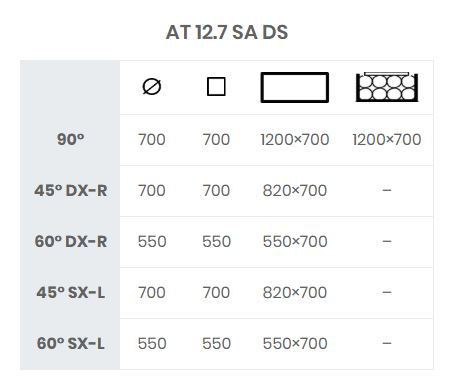Click the 820×700 value in 45° SX-L row

295,293
